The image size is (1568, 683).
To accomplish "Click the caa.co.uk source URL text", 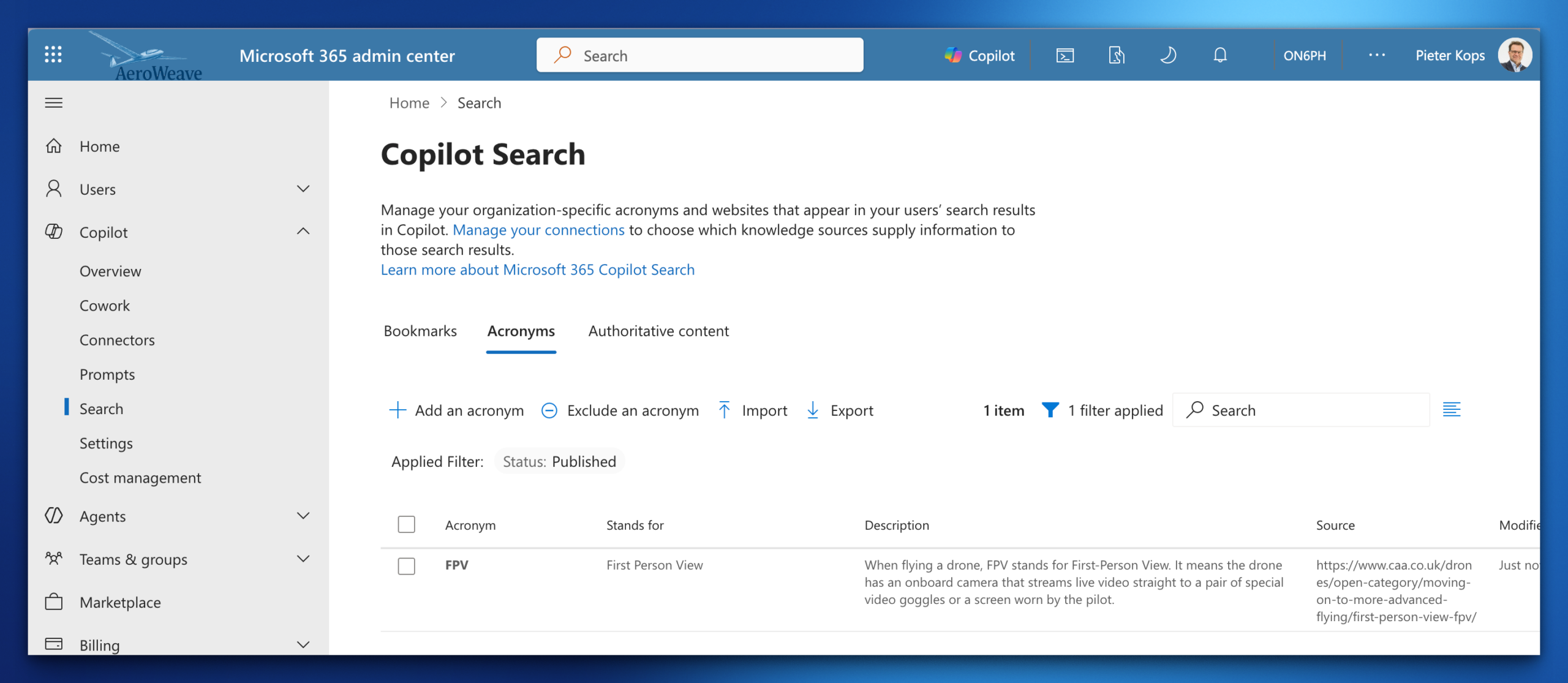I will point(1396,591).
